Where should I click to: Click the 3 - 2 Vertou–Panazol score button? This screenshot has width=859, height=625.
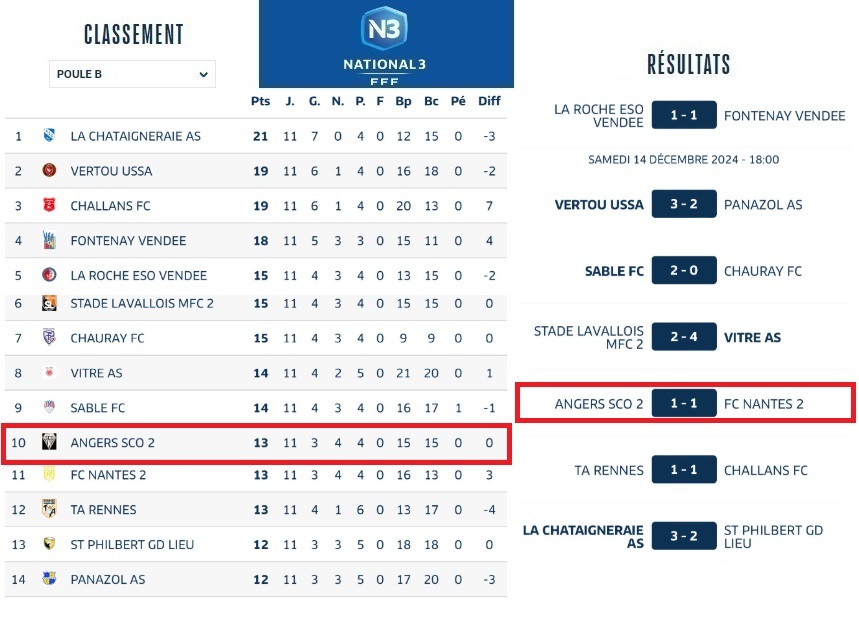coord(684,205)
